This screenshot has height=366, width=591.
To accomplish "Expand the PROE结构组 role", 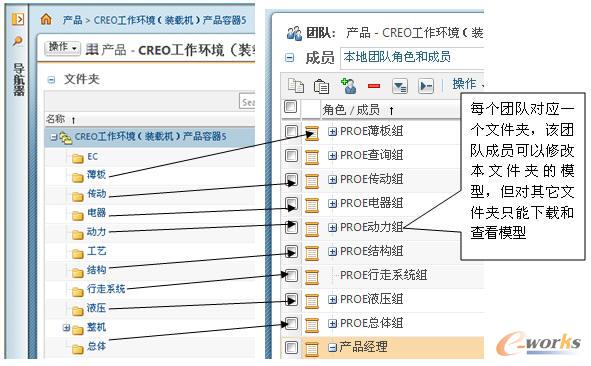I will [x=332, y=251].
